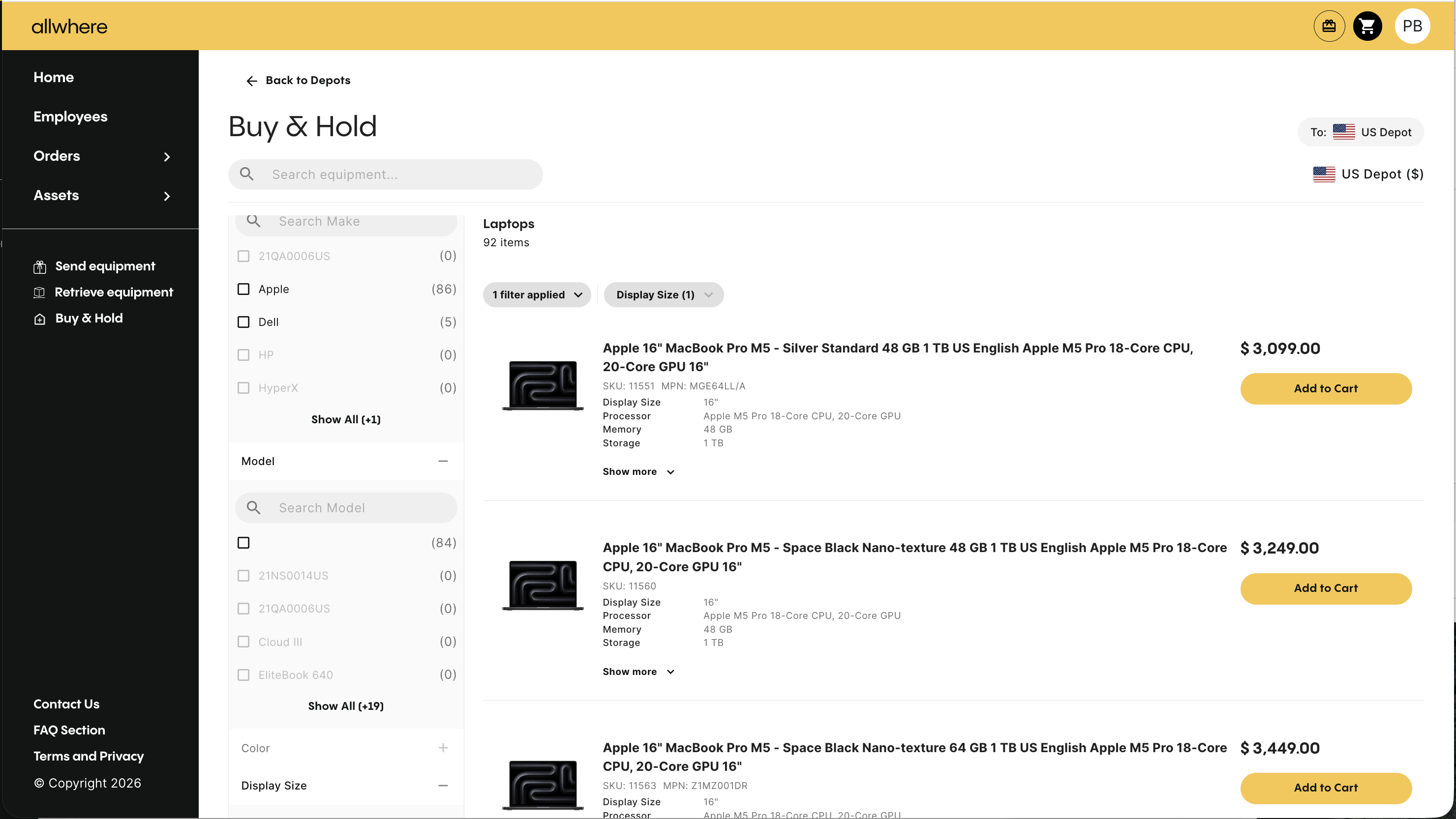Click the allwhere logo
Viewport: 1456px width, 819px height.
69,27
